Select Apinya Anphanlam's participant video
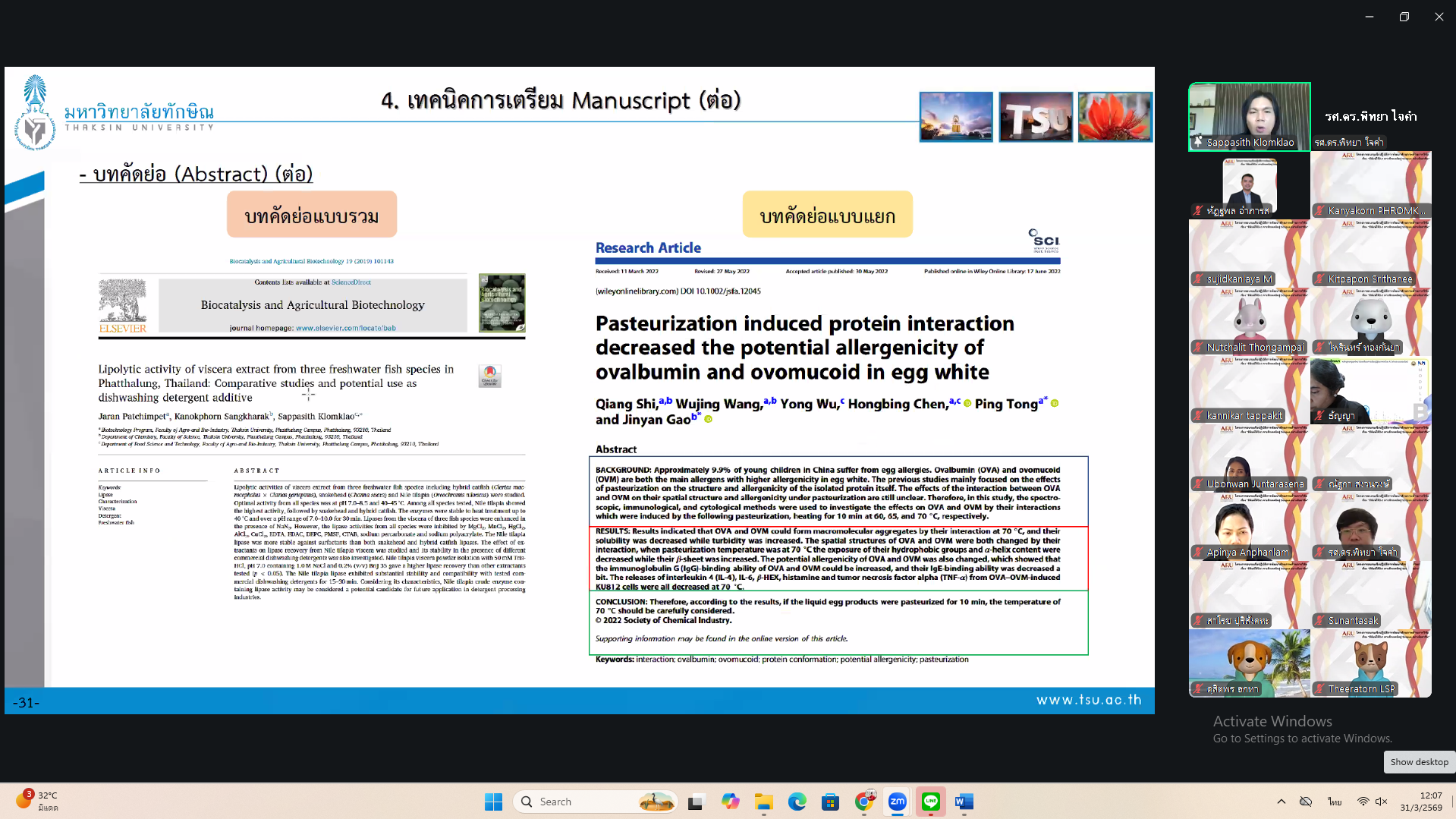 (1249, 527)
